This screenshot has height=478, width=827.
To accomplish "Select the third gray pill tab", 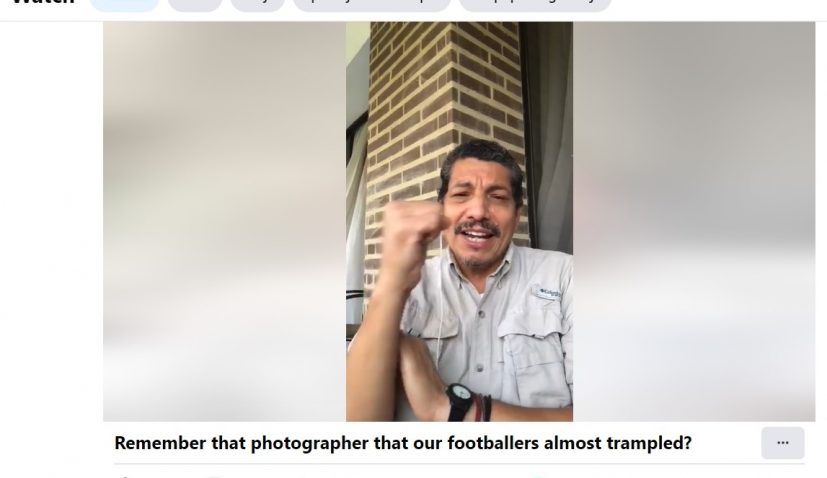I will pyautogui.click(x=258, y=5).
